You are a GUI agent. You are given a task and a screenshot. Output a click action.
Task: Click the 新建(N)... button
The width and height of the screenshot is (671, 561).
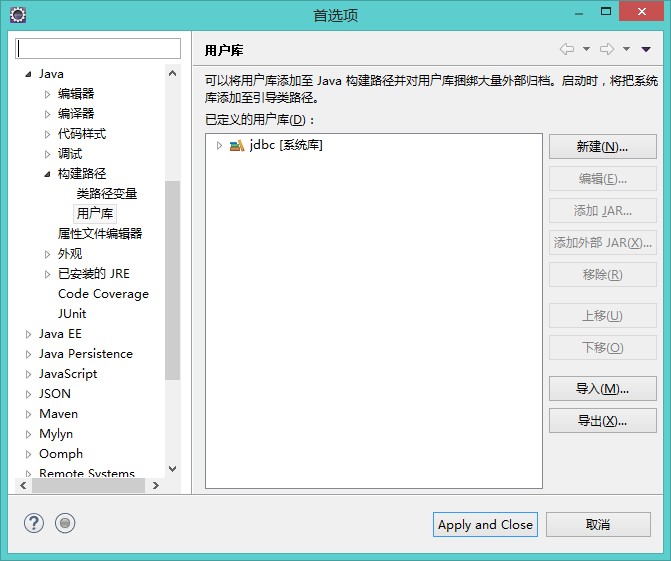coord(603,147)
